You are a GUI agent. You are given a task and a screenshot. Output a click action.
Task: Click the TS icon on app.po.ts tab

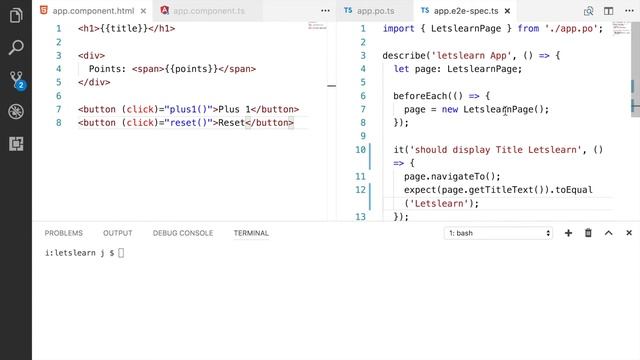[x=348, y=11]
